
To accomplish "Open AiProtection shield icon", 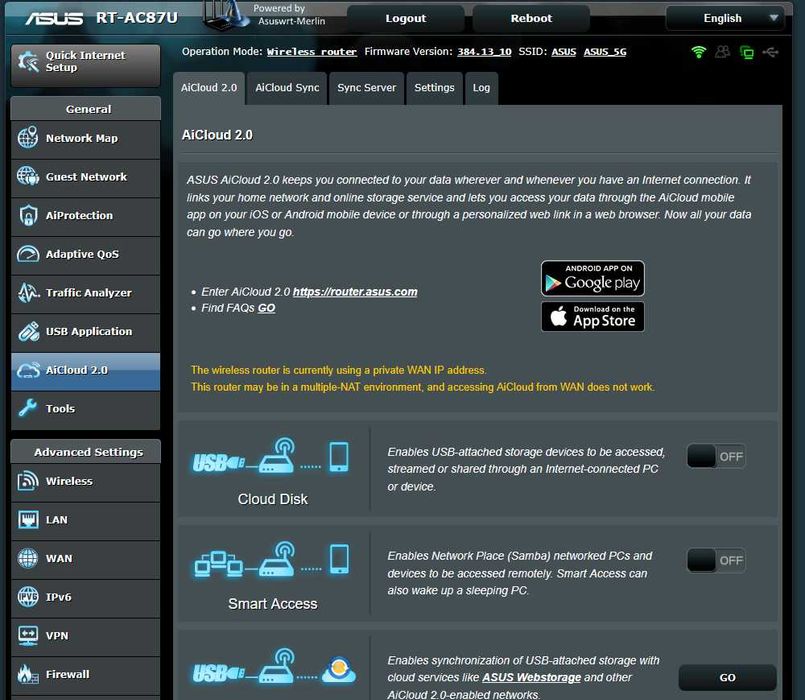I will (28, 215).
